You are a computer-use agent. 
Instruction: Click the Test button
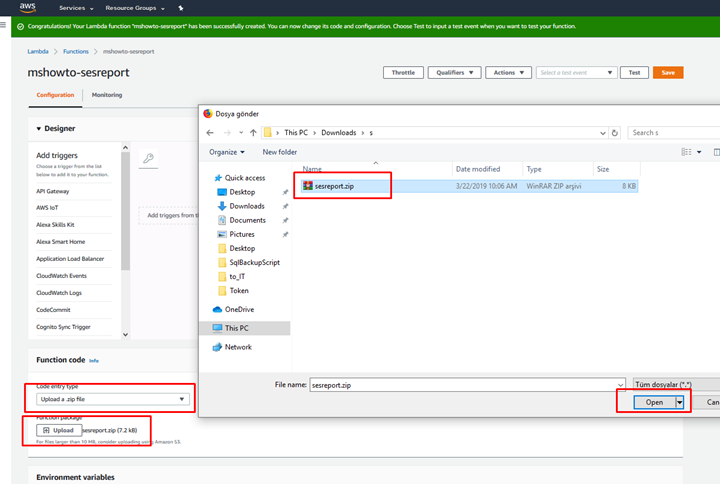(x=634, y=73)
